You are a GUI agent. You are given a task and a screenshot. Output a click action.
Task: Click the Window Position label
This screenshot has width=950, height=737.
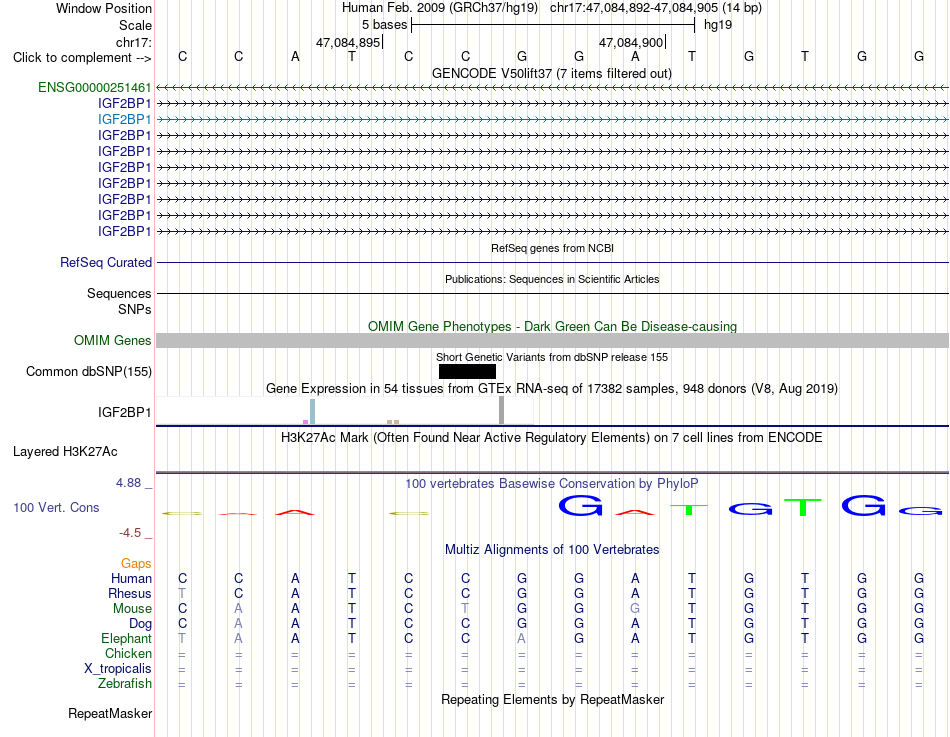(104, 8)
